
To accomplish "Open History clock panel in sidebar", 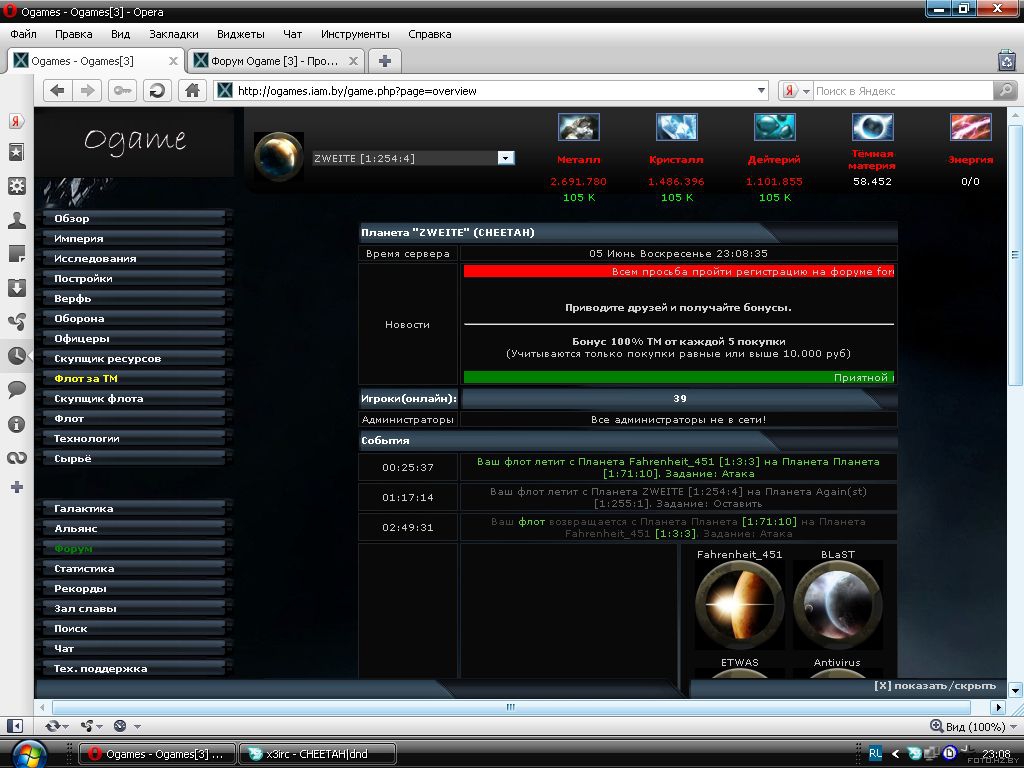I will click(16, 356).
